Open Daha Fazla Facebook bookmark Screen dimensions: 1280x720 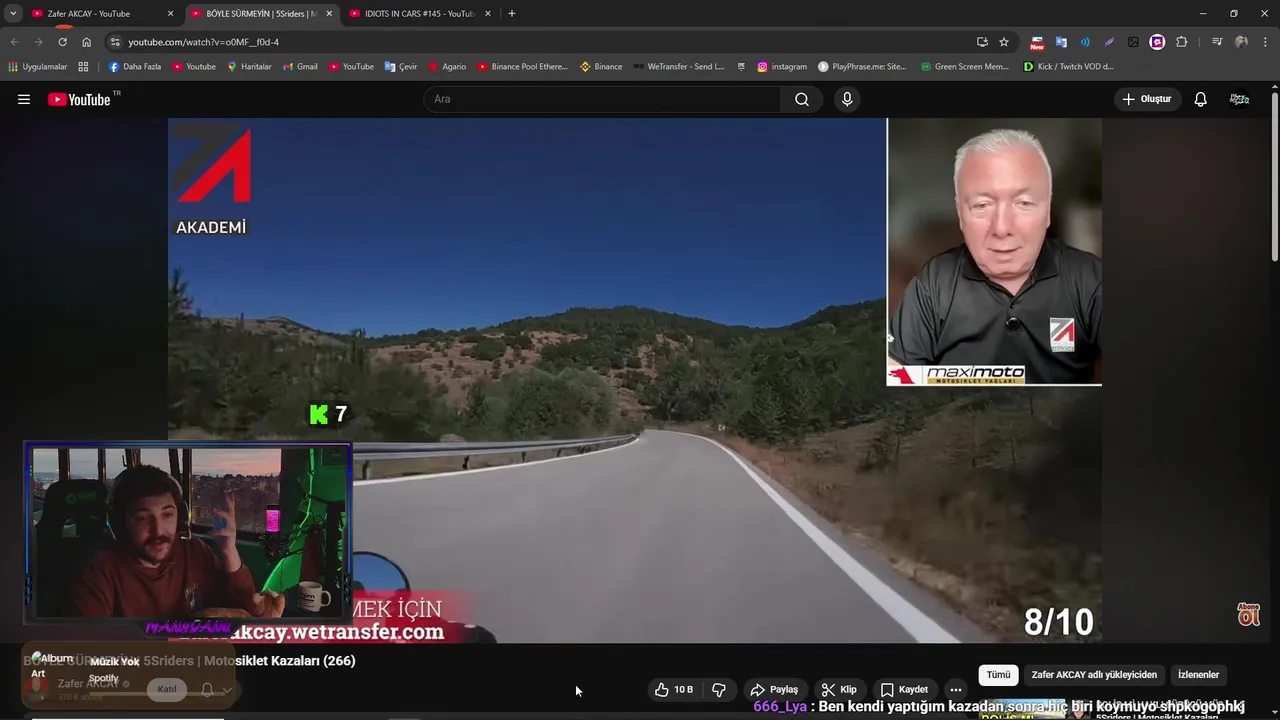click(x=134, y=67)
